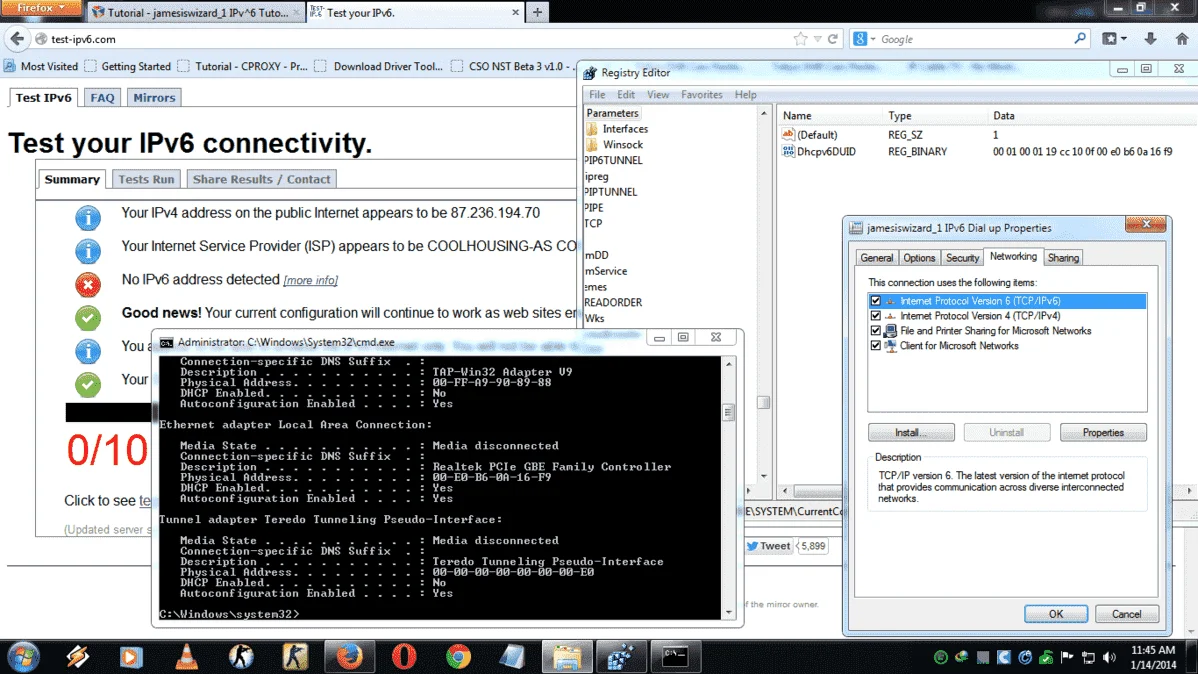The image size is (1198, 674).
Task: Click the Action Center flag tray icon
Action: point(1067,657)
